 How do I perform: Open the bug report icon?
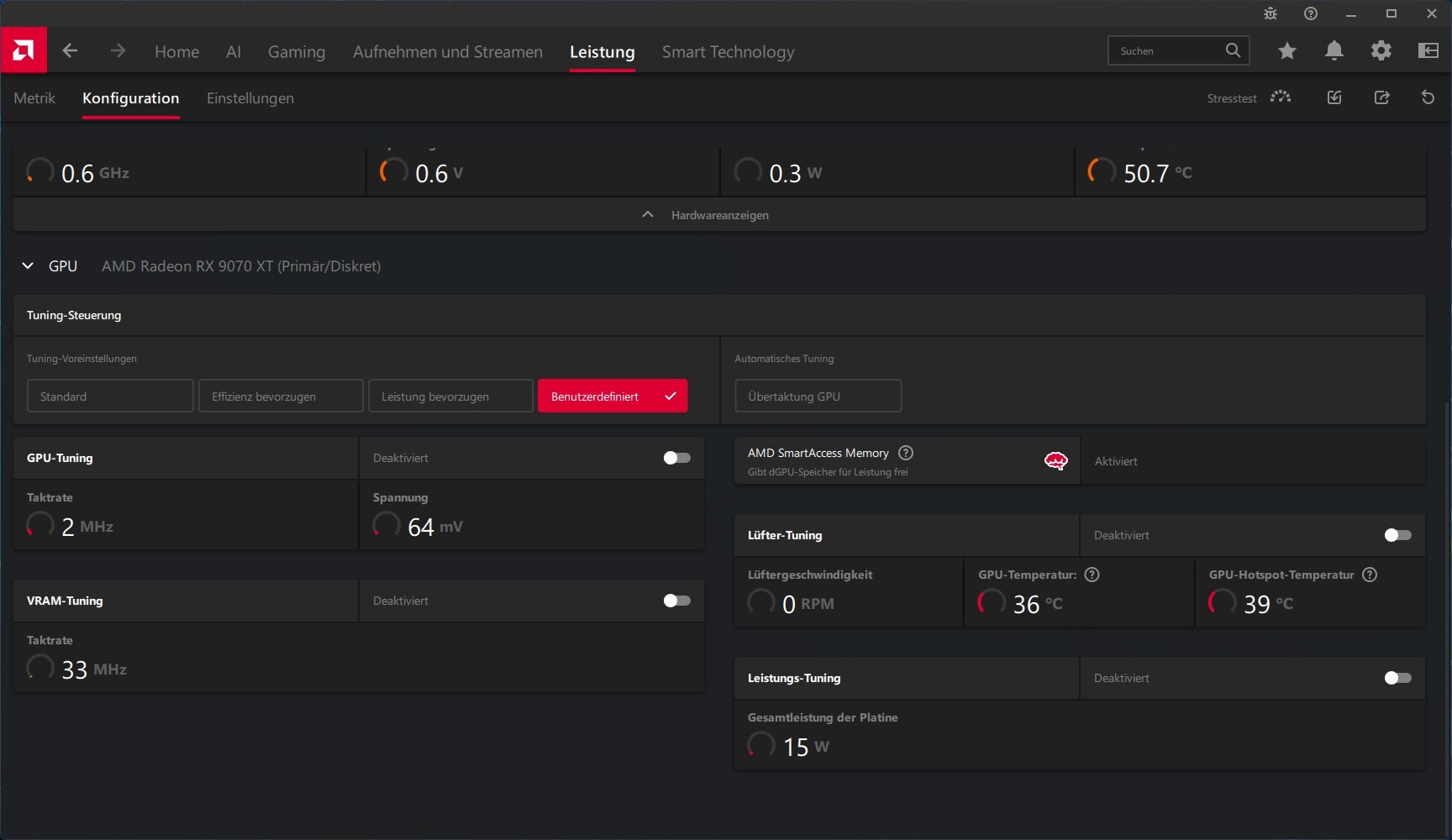coord(1270,13)
